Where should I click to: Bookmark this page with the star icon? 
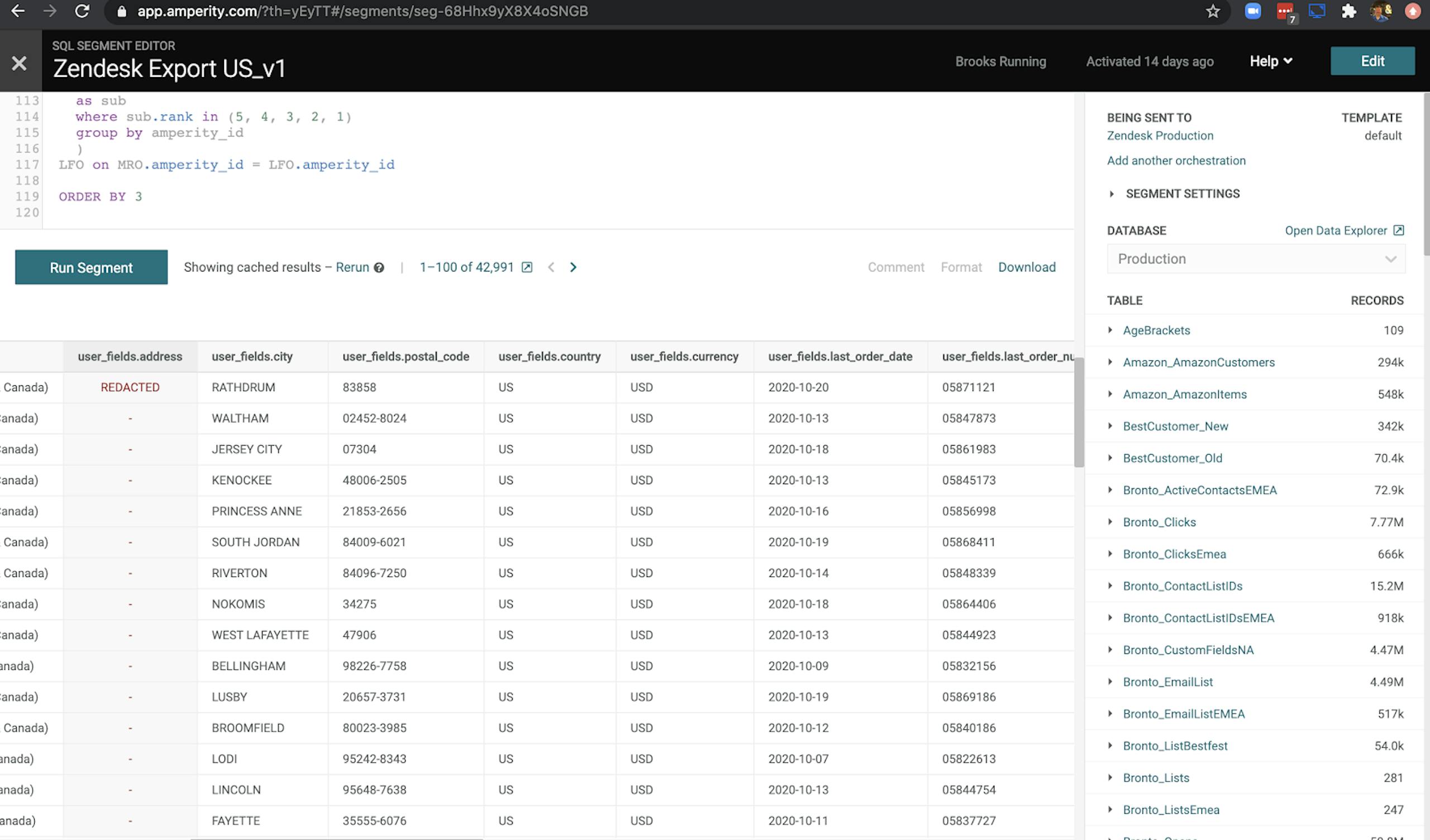(1213, 11)
